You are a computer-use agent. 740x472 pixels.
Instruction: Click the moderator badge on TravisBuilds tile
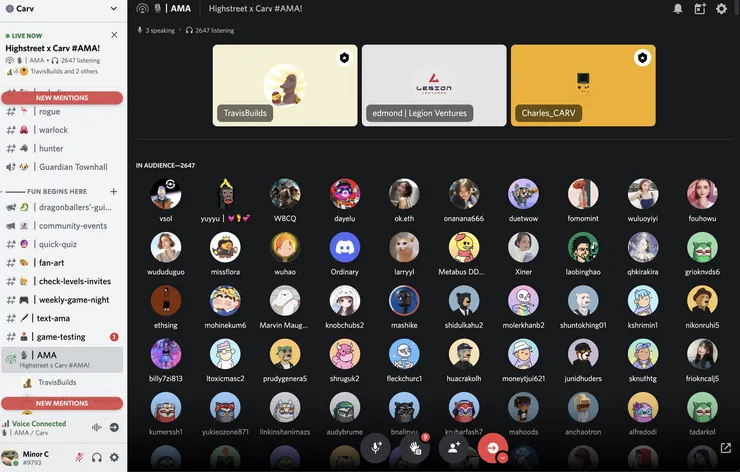(x=345, y=58)
